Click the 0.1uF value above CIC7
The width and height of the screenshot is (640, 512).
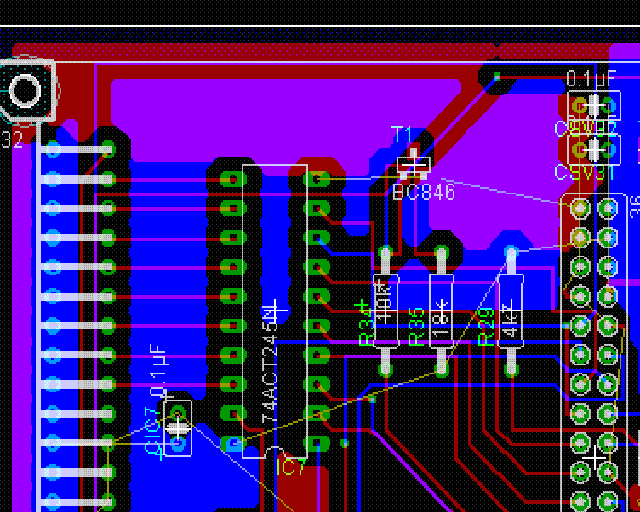click(x=158, y=371)
